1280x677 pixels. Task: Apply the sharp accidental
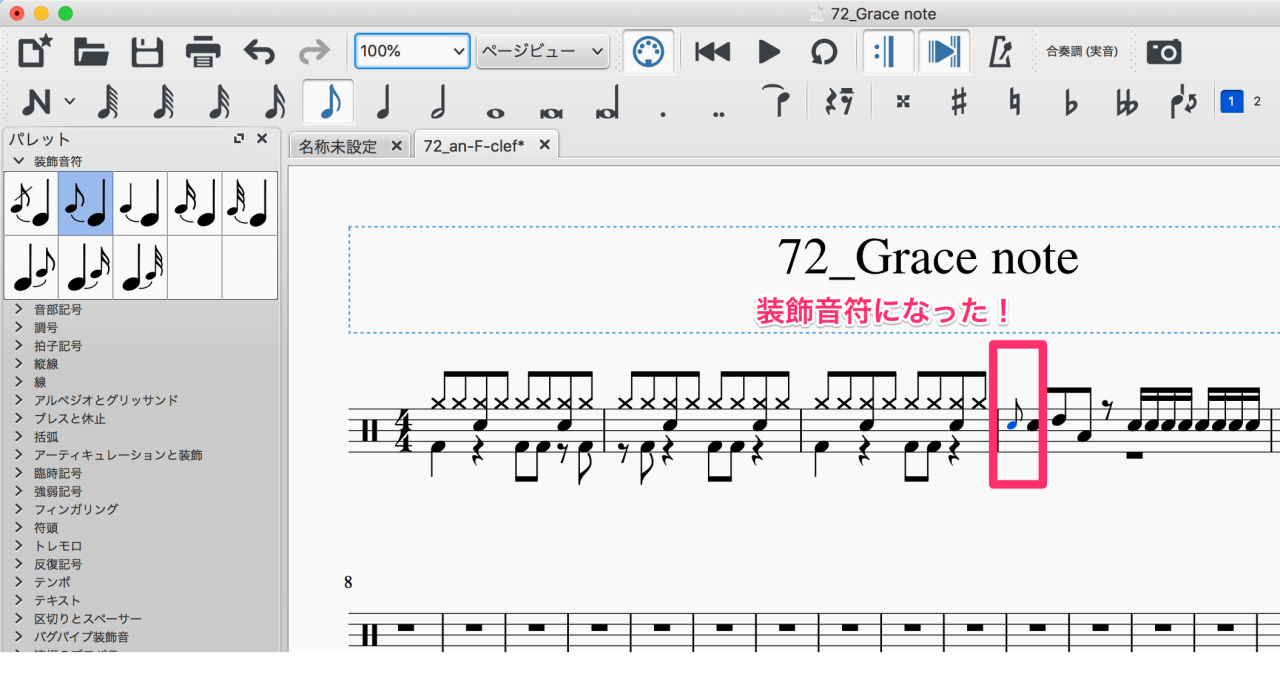click(x=959, y=102)
